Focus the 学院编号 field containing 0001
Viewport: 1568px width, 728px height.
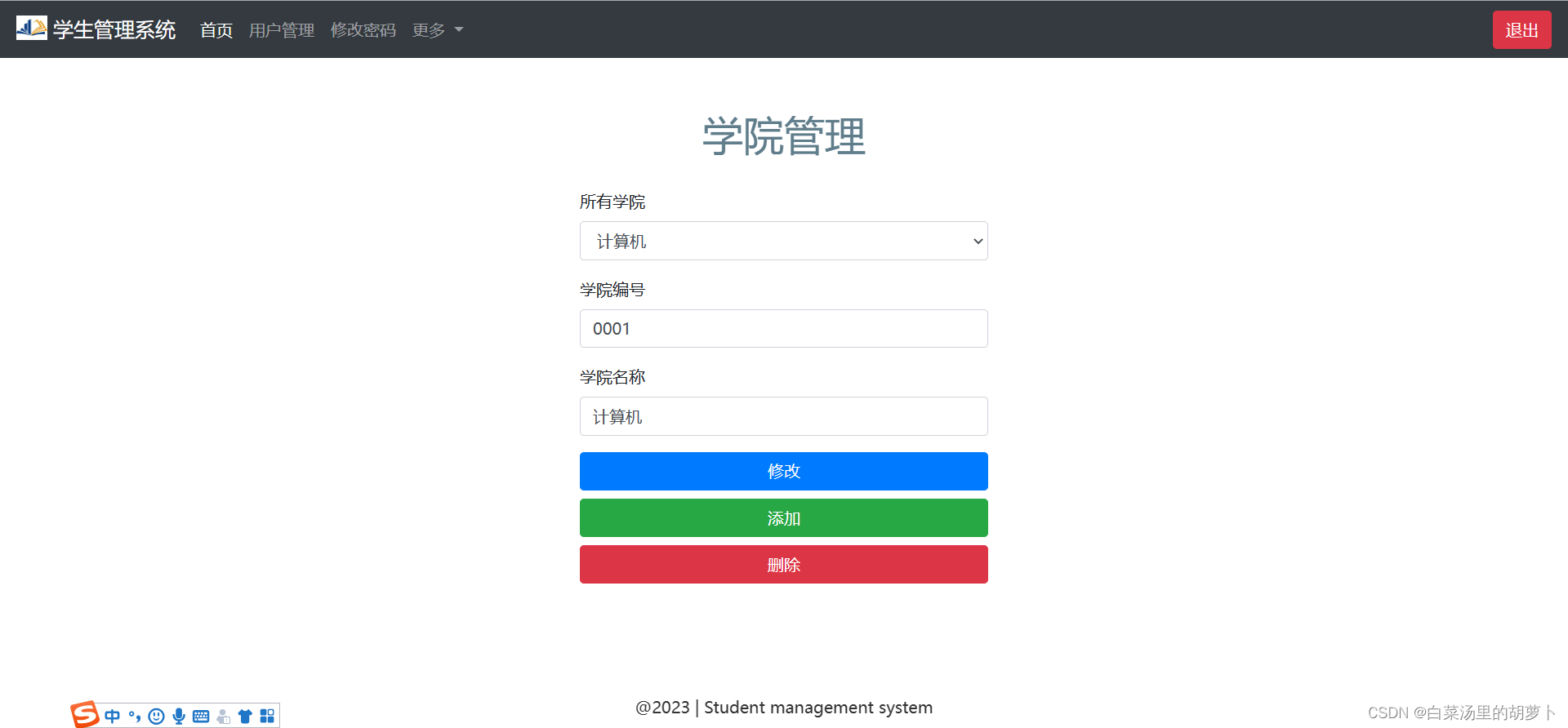[784, 328]
